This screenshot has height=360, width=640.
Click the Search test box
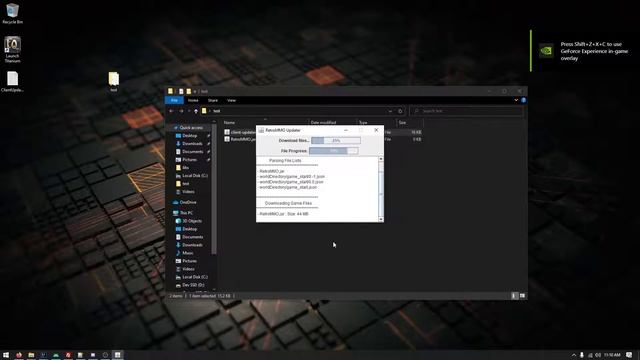(x=467, y=111)
